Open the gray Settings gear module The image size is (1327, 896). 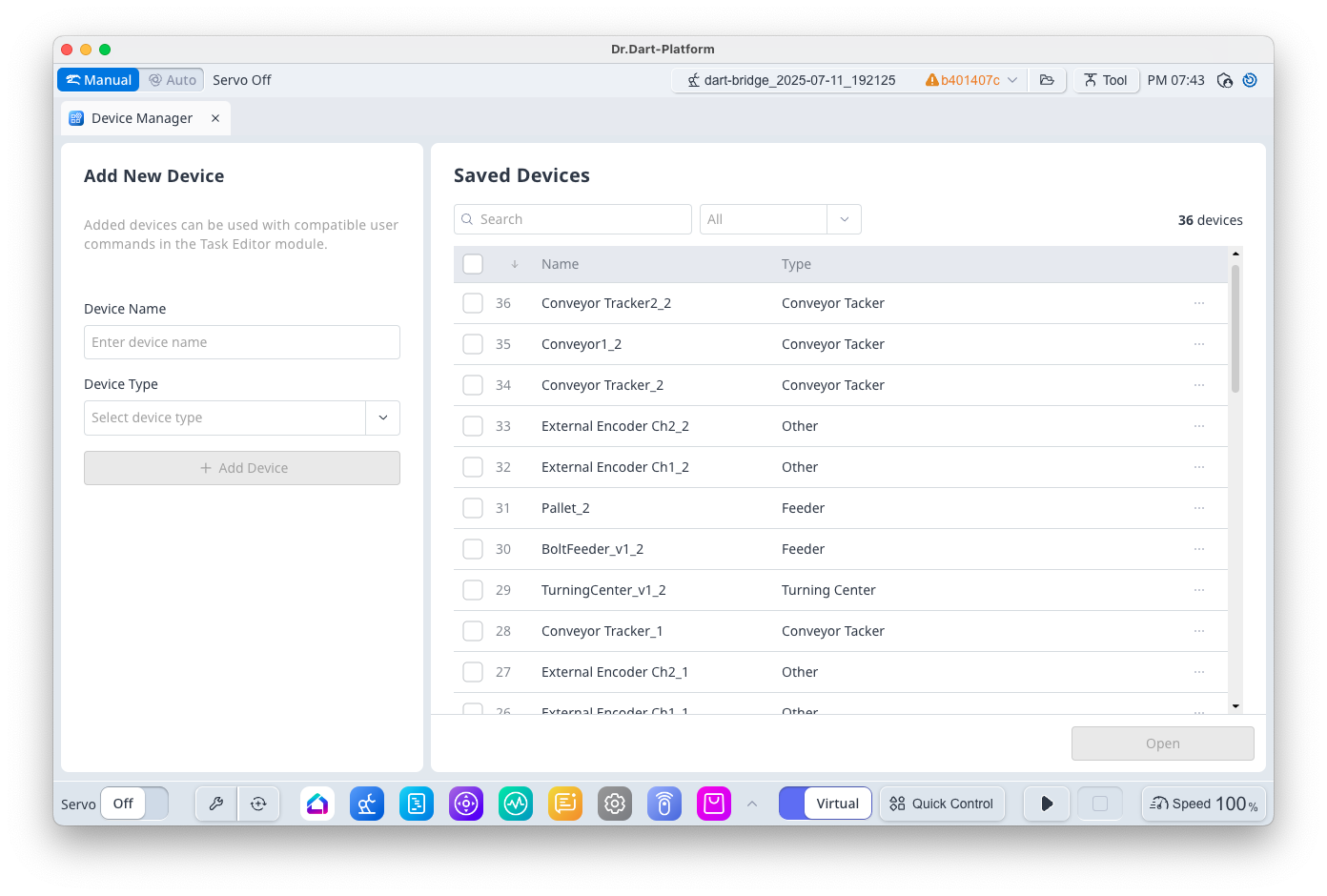(x=615, y=804)
